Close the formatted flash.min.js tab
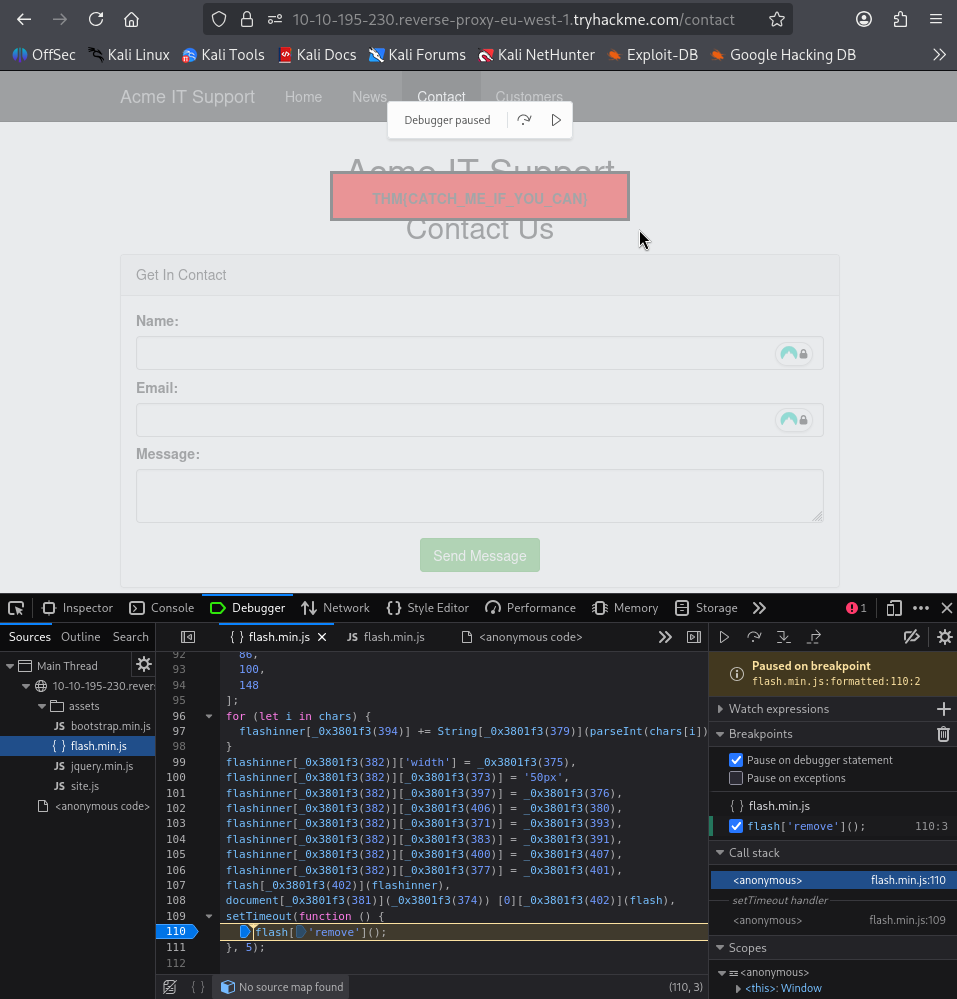Viewport: 957px width, 999px height. [x=322, y=637]
